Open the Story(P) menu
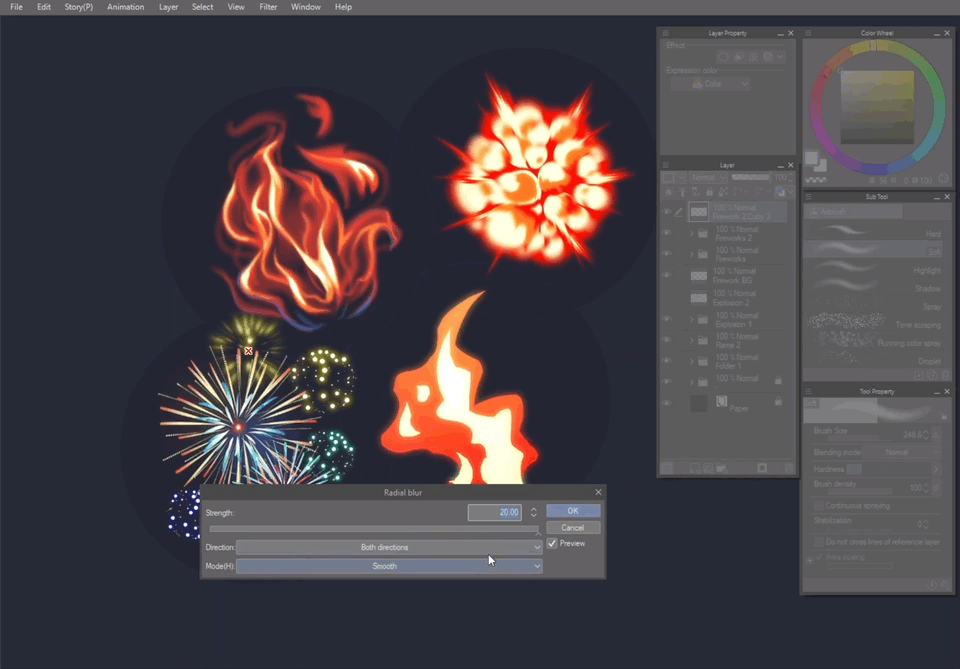Screen dimensions: 960x669 coord(78,7)
